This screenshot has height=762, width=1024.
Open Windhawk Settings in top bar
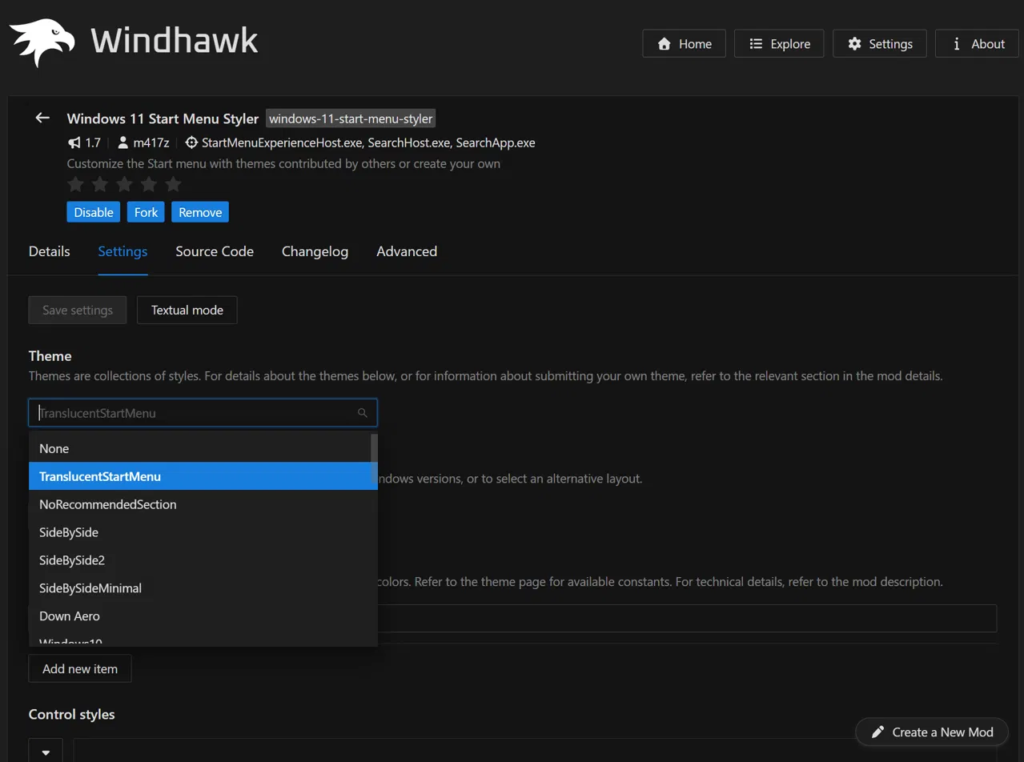880,44
